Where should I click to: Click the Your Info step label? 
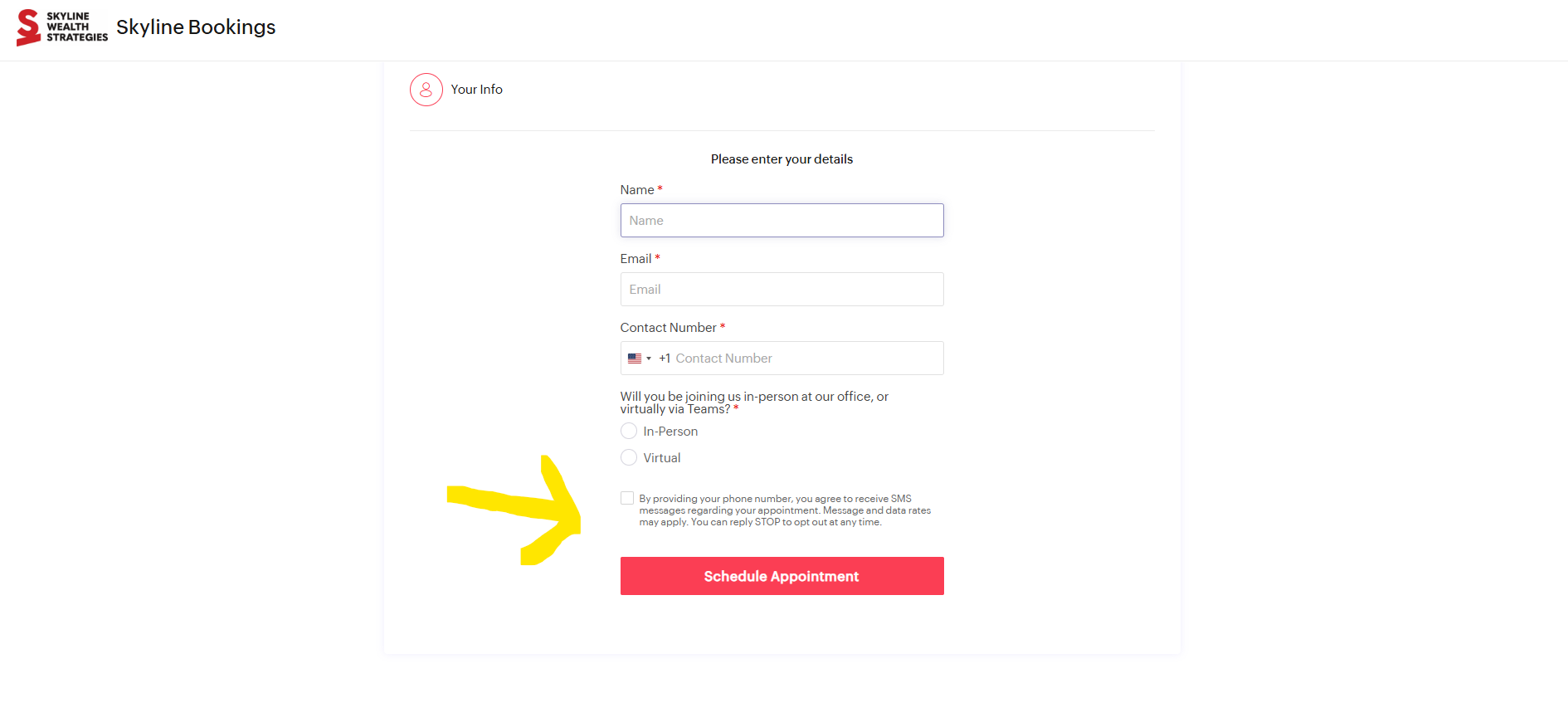[477, 90]
